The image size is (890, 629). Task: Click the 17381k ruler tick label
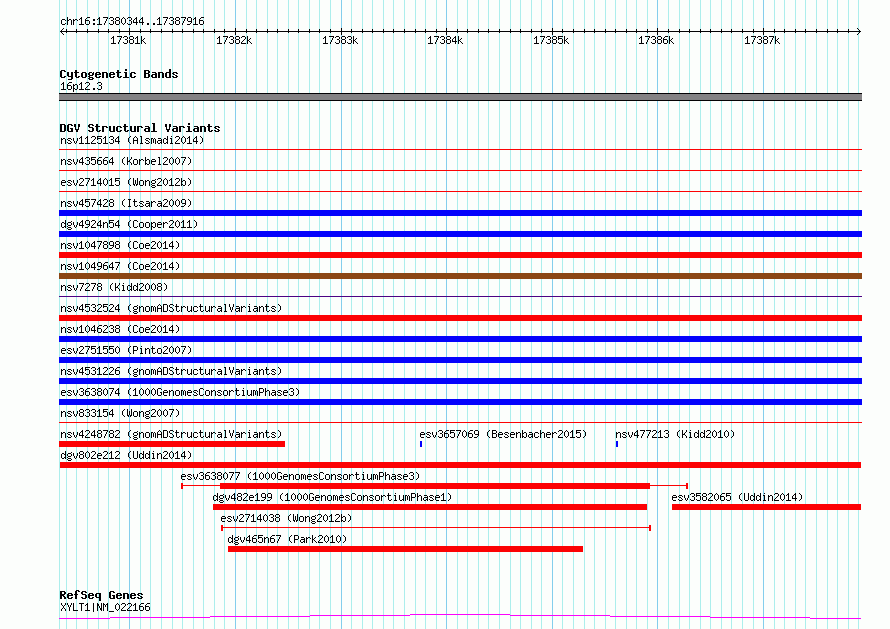128,40
